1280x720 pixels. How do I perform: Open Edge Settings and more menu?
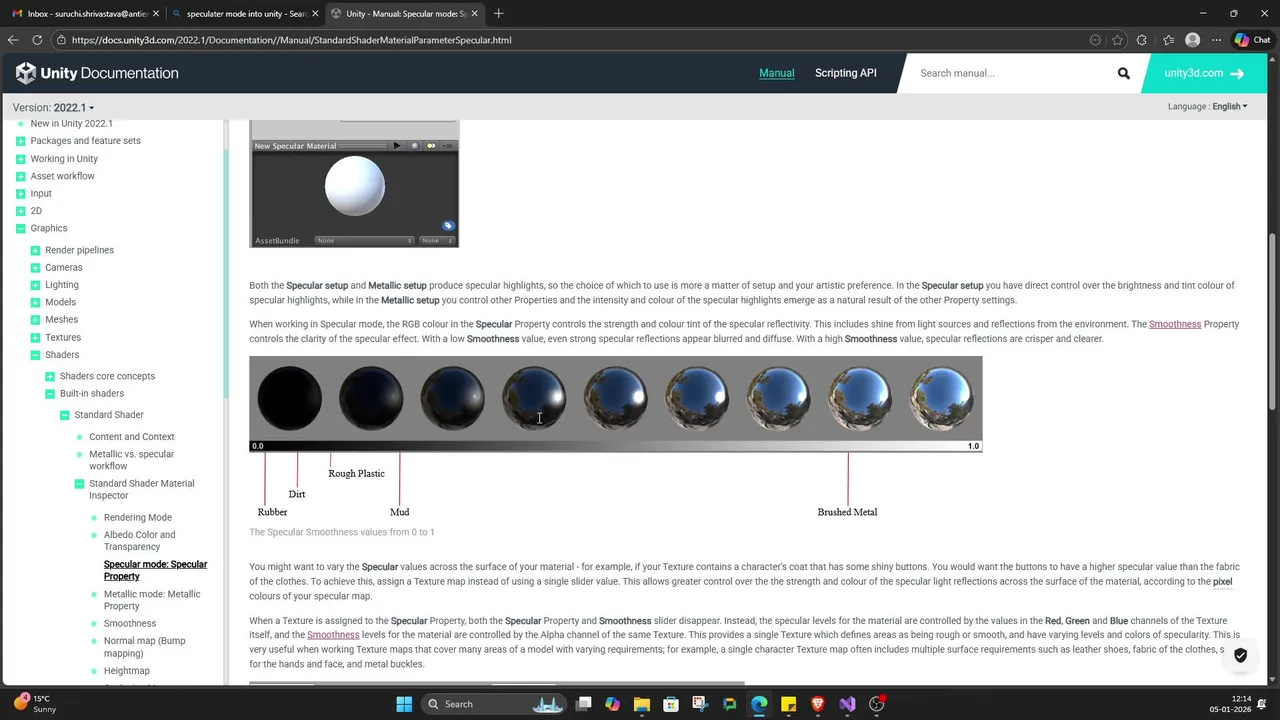1216,40
